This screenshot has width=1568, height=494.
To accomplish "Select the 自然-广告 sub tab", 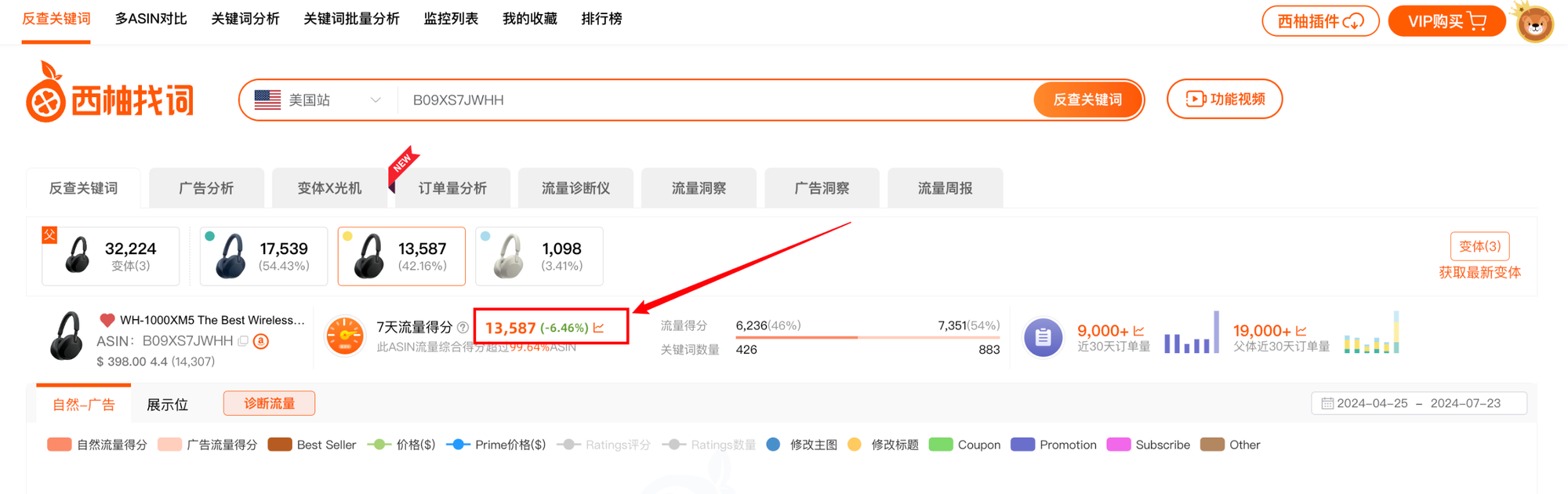I will [83, 405].
